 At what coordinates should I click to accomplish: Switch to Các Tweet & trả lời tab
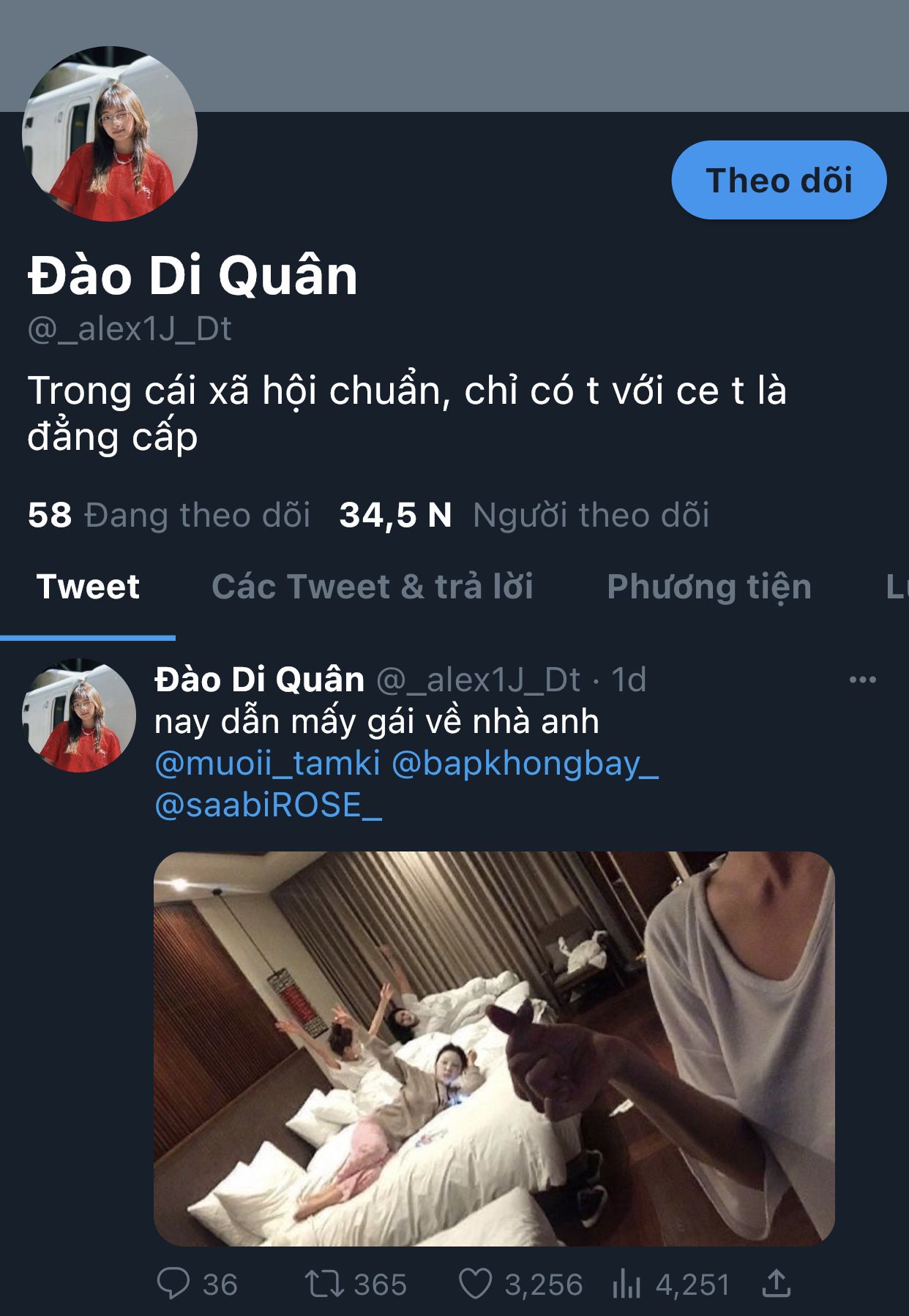click(x=373, y=587)
